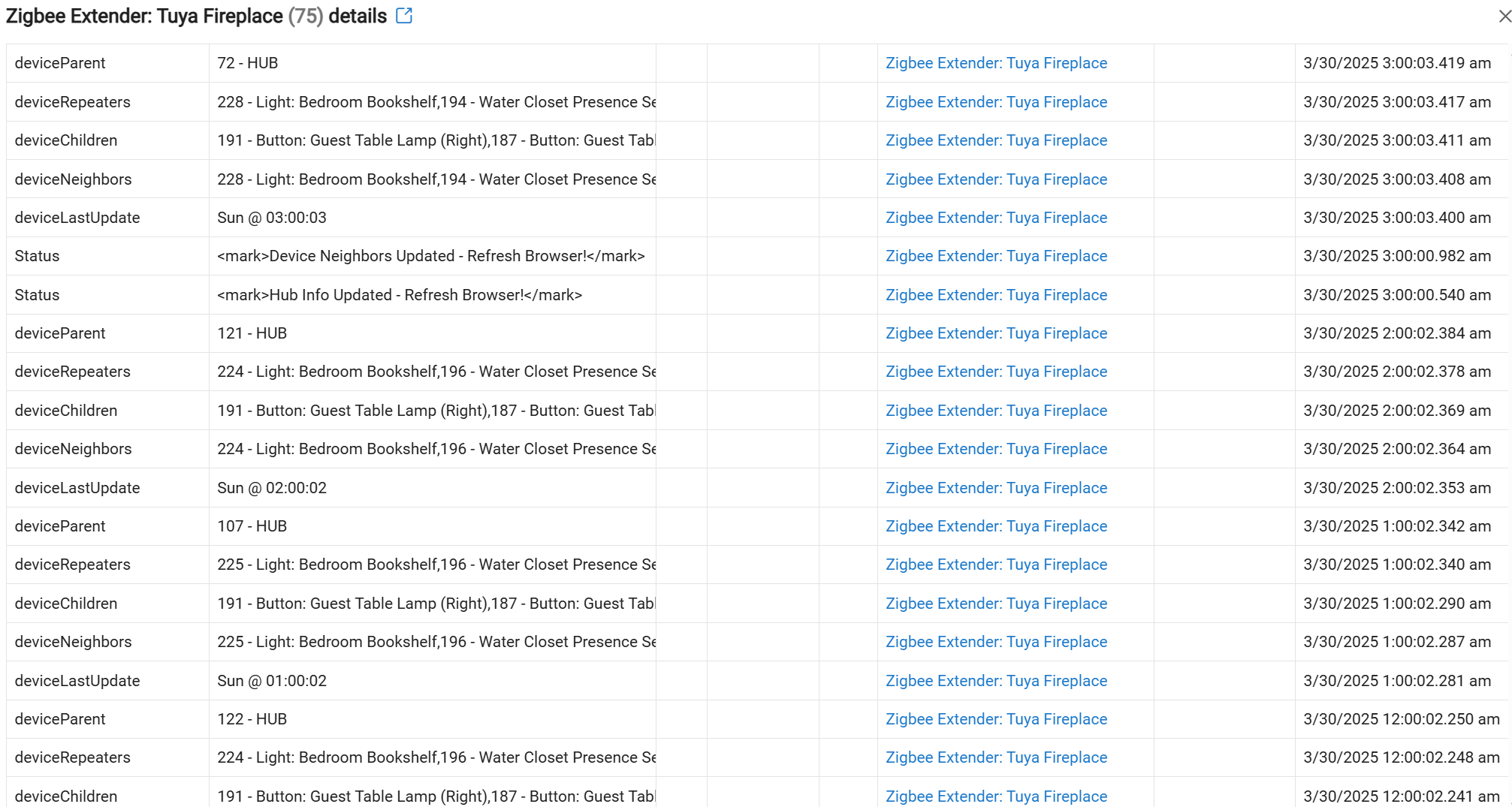Open Tuya Fireplace link in 12:00:02.250 row
Viewport: 1512px width, 807px height.
[x=996, y=719]
